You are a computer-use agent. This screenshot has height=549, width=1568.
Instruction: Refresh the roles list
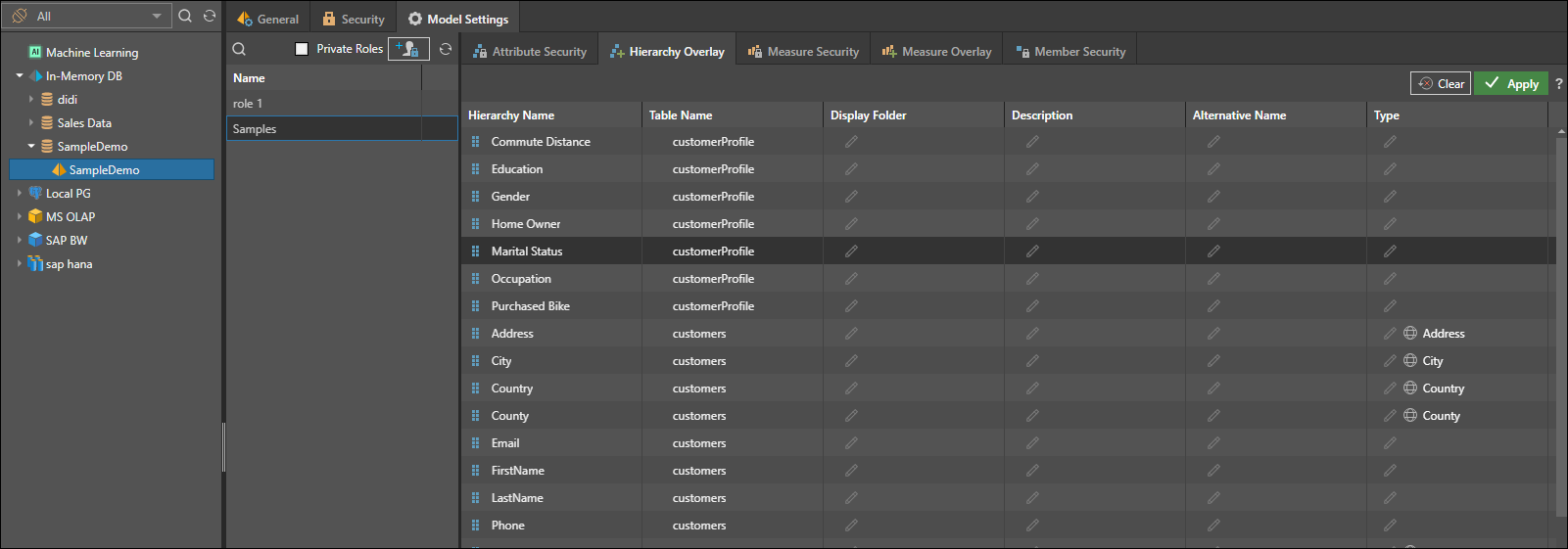click(446, 49)
